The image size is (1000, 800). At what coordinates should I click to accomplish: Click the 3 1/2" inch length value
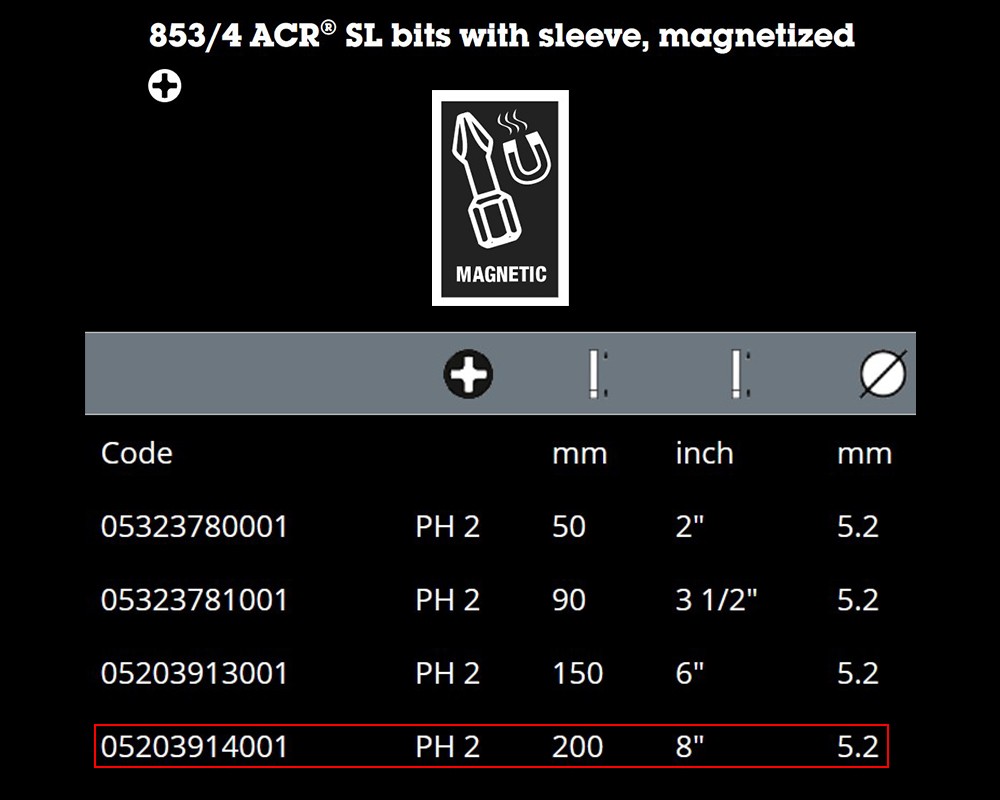[x=716, y=600]
